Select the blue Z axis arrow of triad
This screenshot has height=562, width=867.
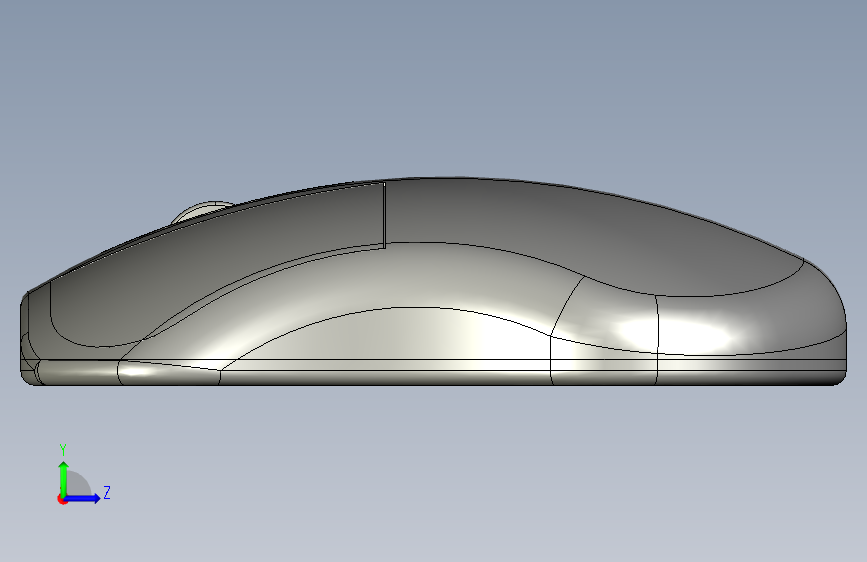click(x=83, y=498)
